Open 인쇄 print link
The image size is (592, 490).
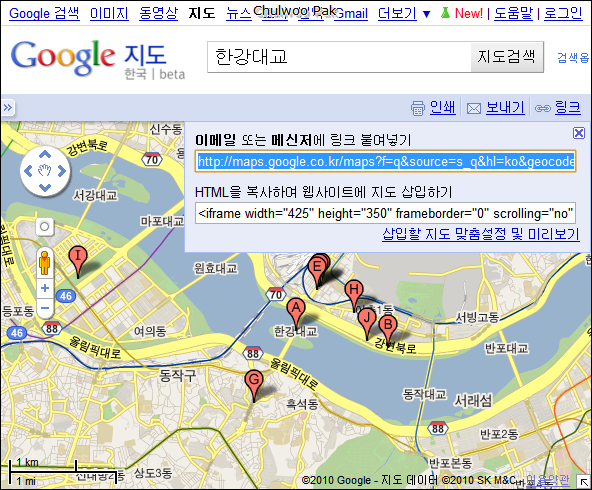click(x=442, y=108)
